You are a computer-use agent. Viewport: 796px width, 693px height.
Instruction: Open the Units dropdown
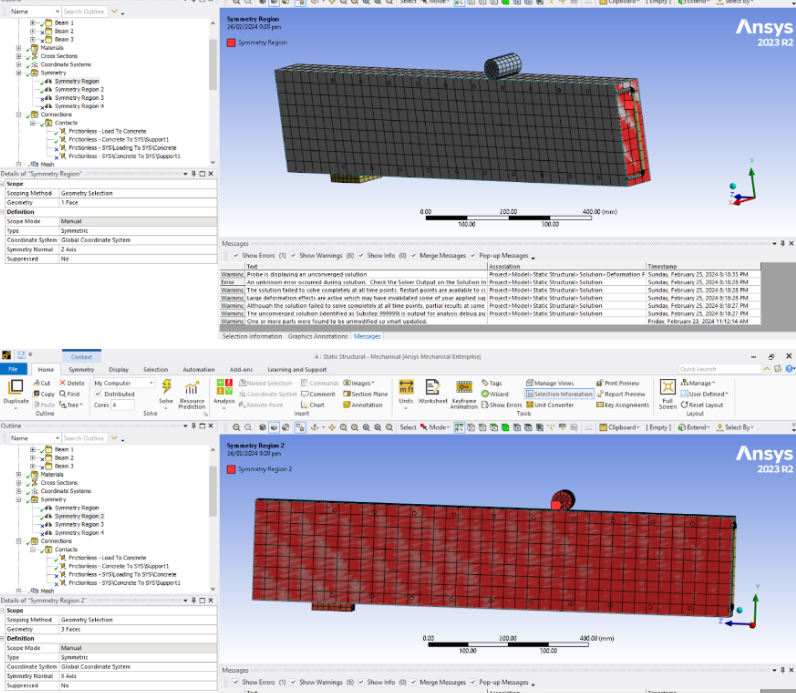(x=406, y=395)
